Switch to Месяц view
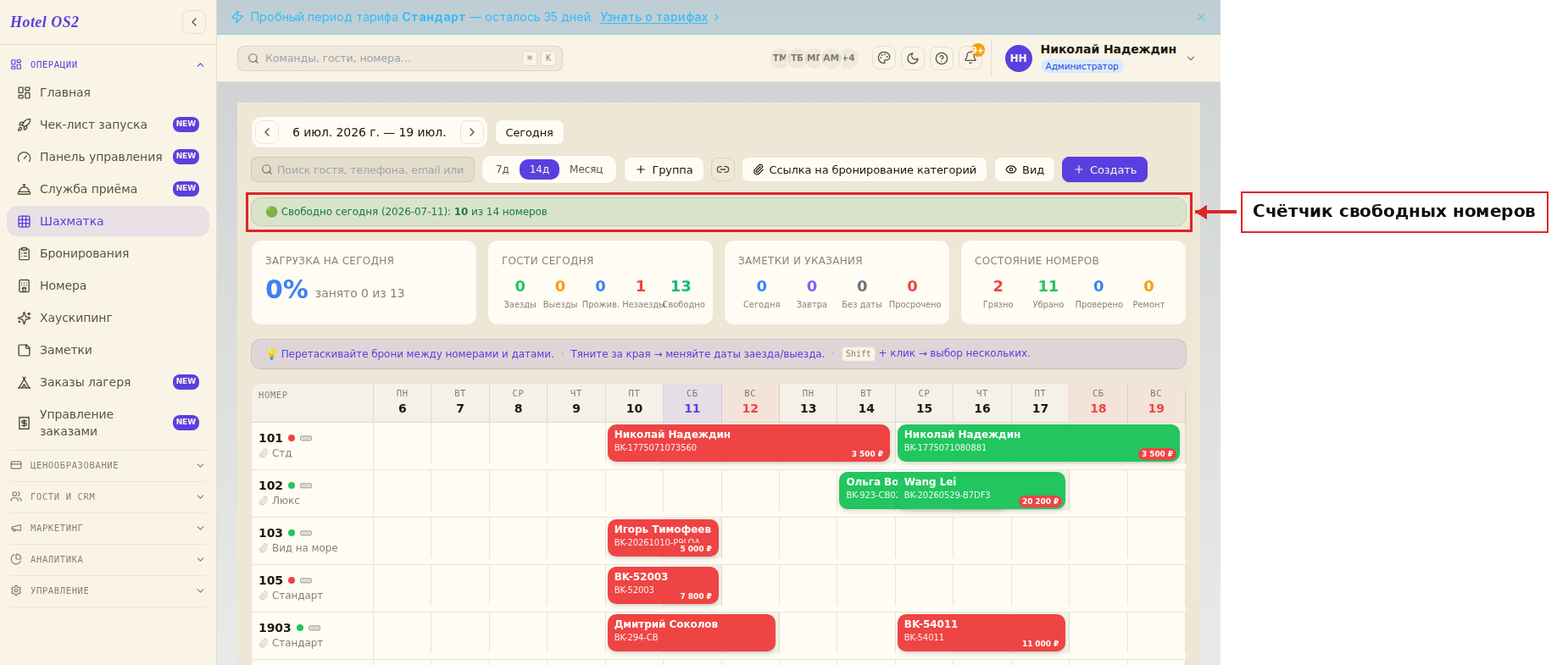 point(586,169)
